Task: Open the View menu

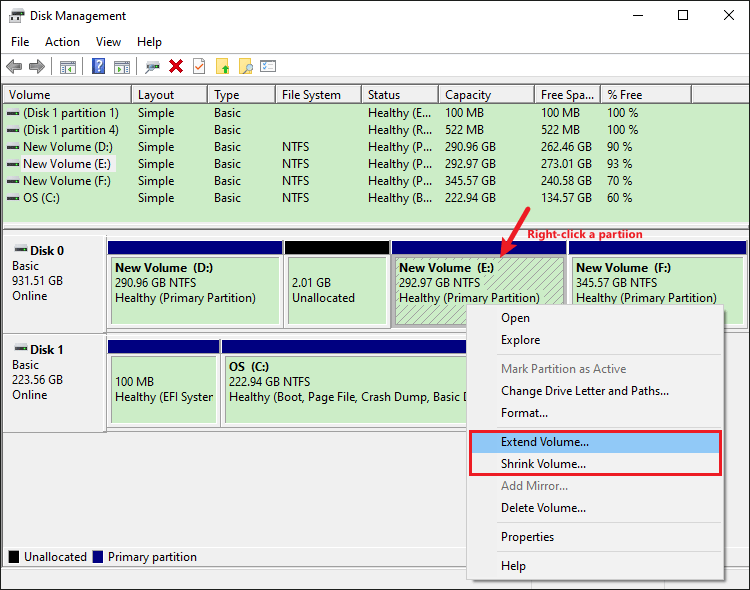Action: (x=108, y=42)
